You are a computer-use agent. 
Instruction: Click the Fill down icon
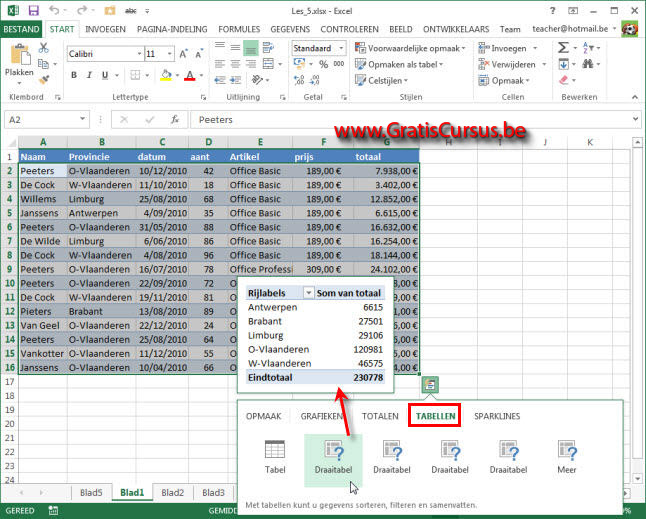click(x=564, y=64)
